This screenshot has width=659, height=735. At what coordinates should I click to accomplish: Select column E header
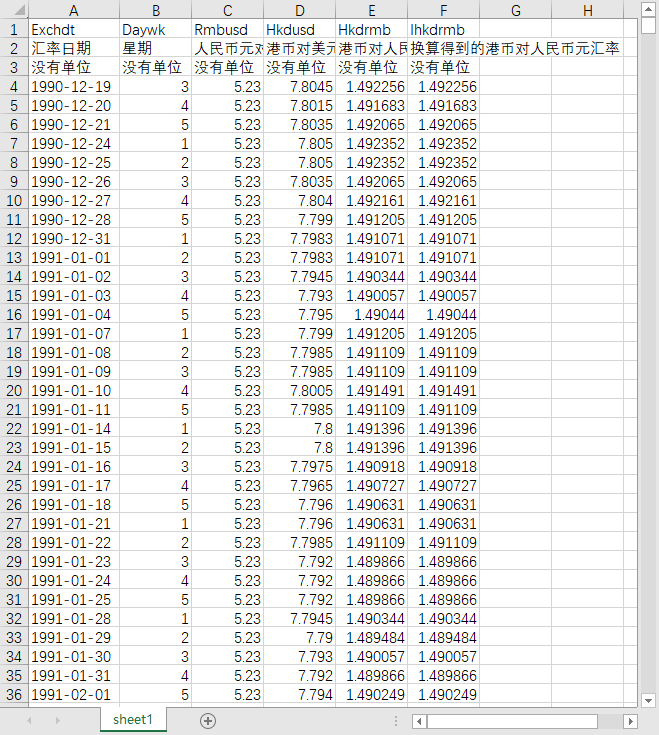point(371,10)
